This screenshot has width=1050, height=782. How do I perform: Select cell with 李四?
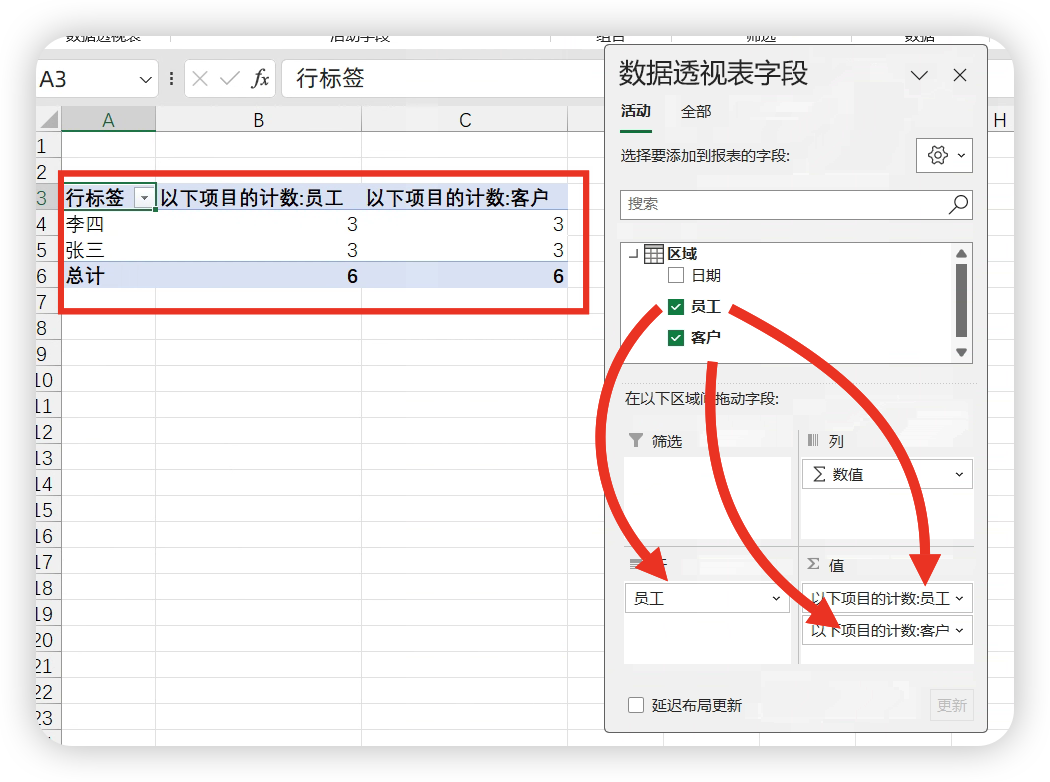point(108,224)
